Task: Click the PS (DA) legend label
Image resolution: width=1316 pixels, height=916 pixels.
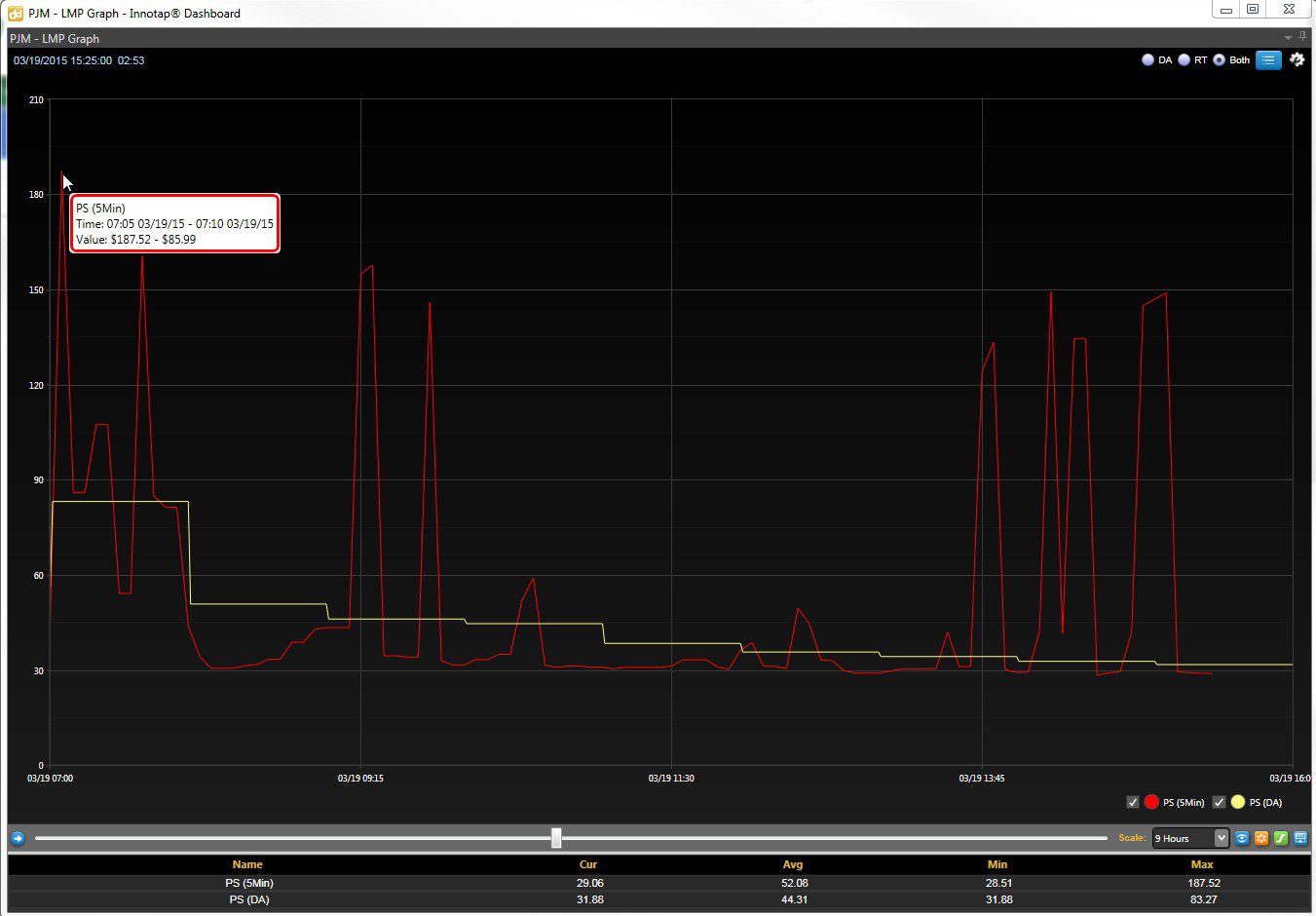Action: pos(1265,803)
